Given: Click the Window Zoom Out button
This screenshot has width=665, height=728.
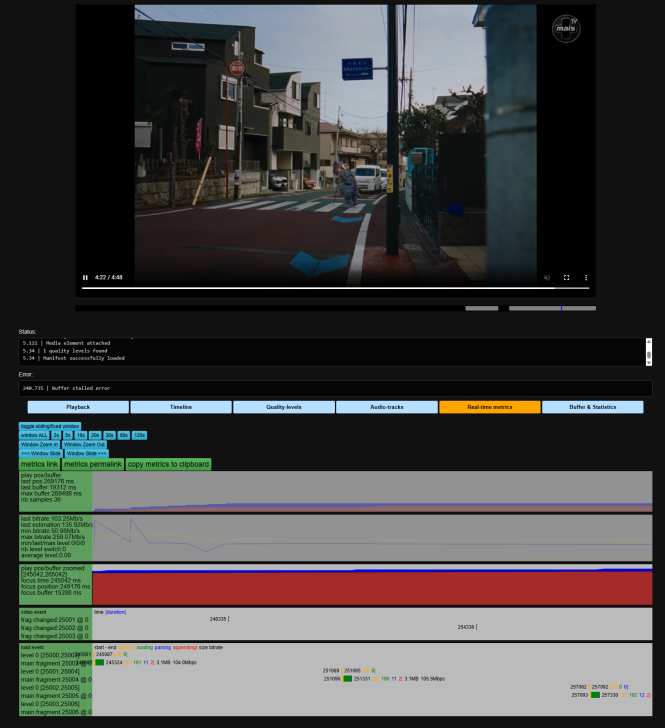Looking at the screenshot, I should 84,445.
